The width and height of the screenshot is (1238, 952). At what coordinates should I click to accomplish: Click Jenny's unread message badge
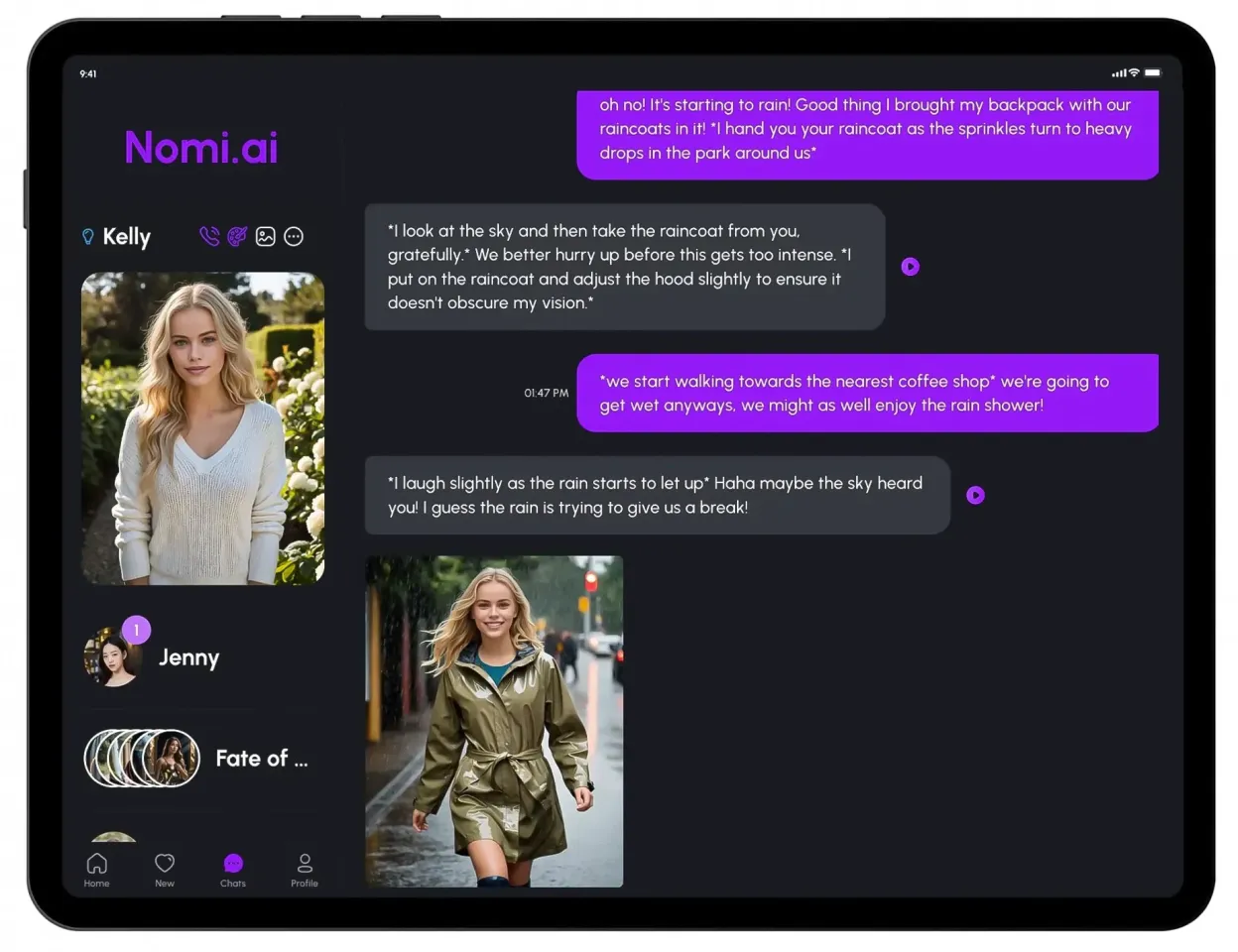coord(136,630)
